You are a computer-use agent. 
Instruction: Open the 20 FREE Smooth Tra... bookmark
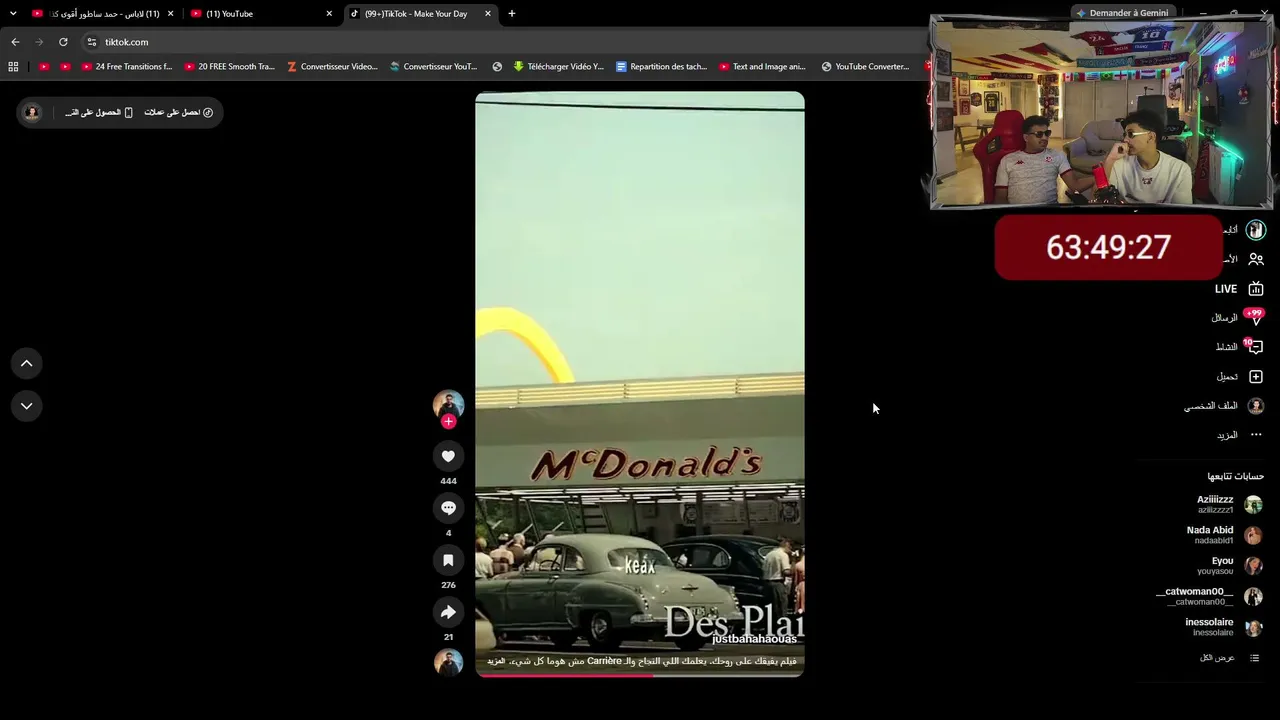(x=230, y=67)
